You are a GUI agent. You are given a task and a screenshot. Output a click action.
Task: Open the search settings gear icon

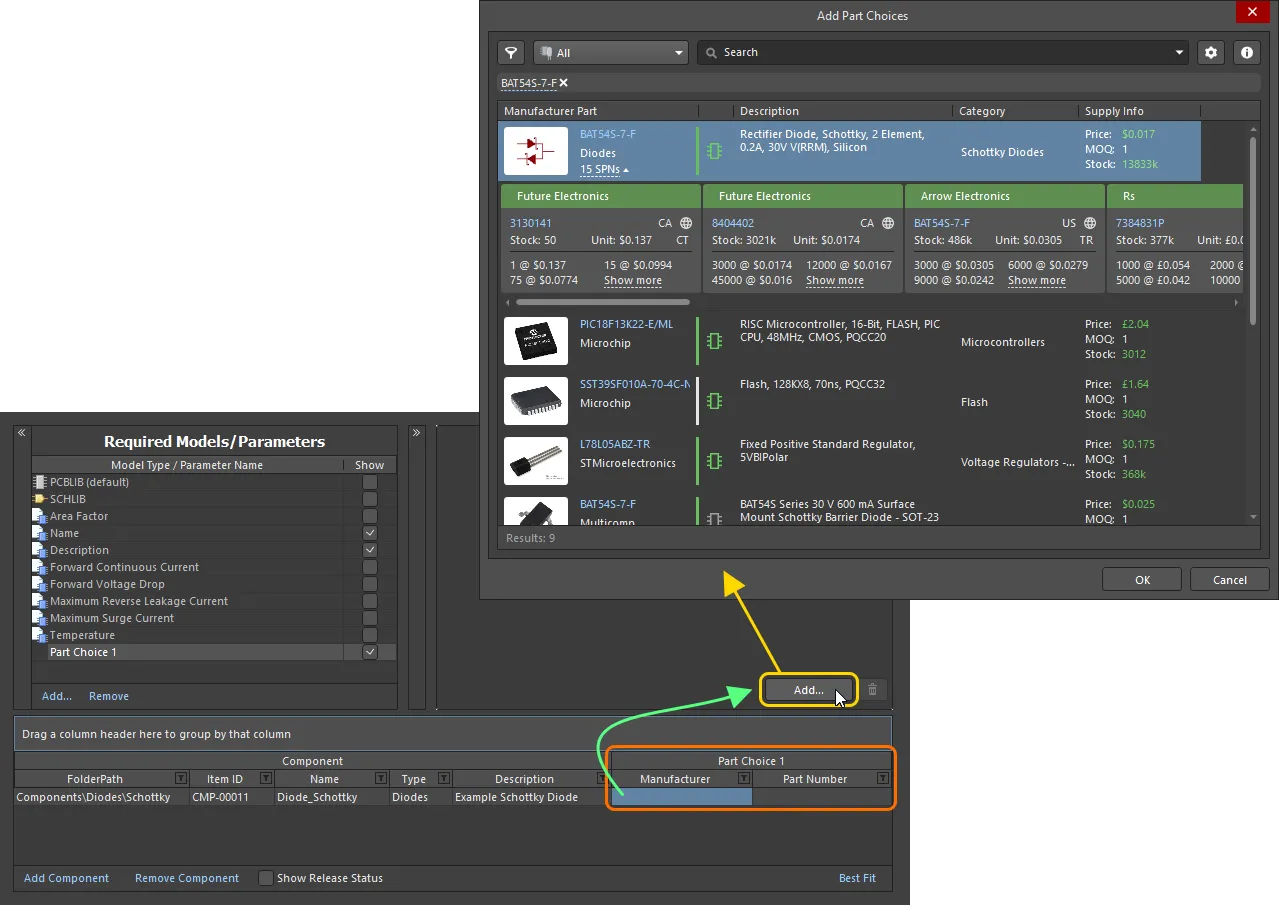[1210, 52]
